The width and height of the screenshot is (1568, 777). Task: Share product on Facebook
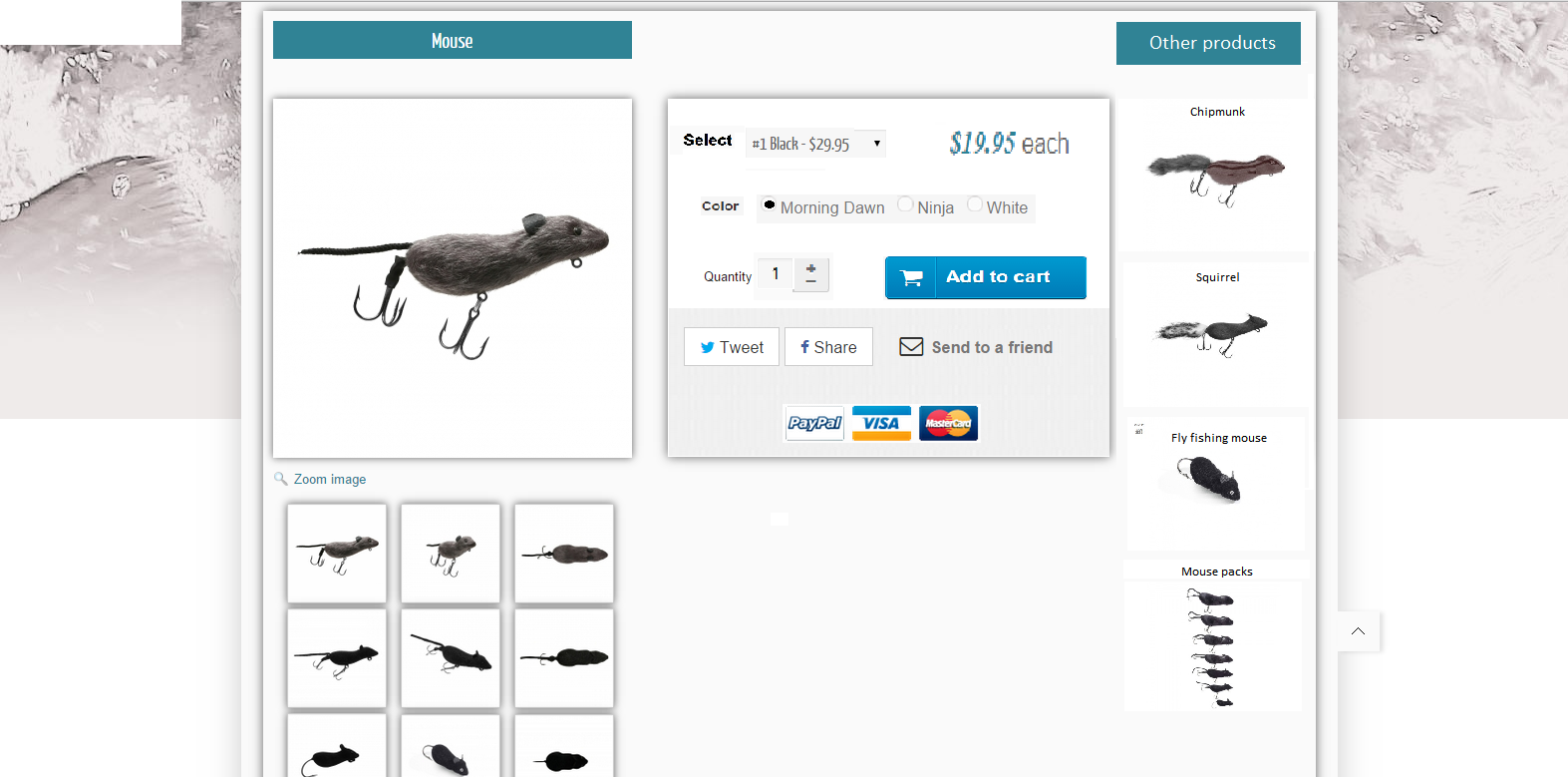coord(828,347)
